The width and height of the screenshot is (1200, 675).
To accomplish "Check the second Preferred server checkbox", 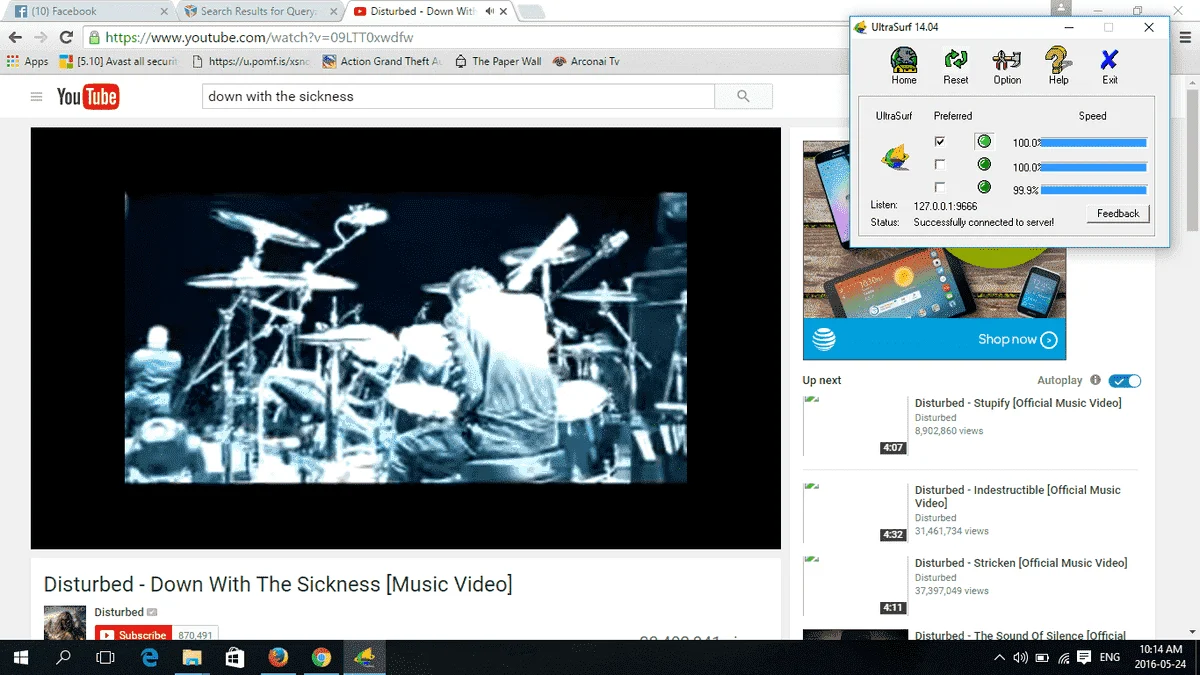I will [940, 164].
